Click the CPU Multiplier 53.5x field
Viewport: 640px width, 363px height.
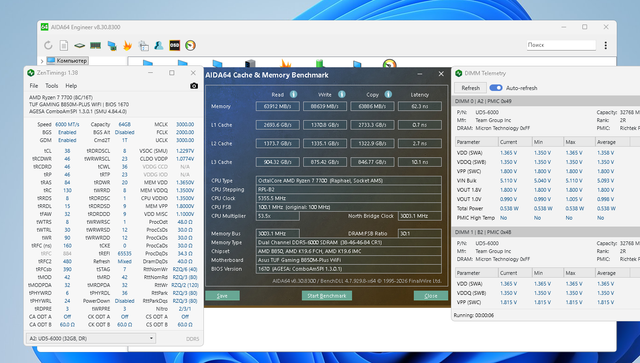click(278, 216)
